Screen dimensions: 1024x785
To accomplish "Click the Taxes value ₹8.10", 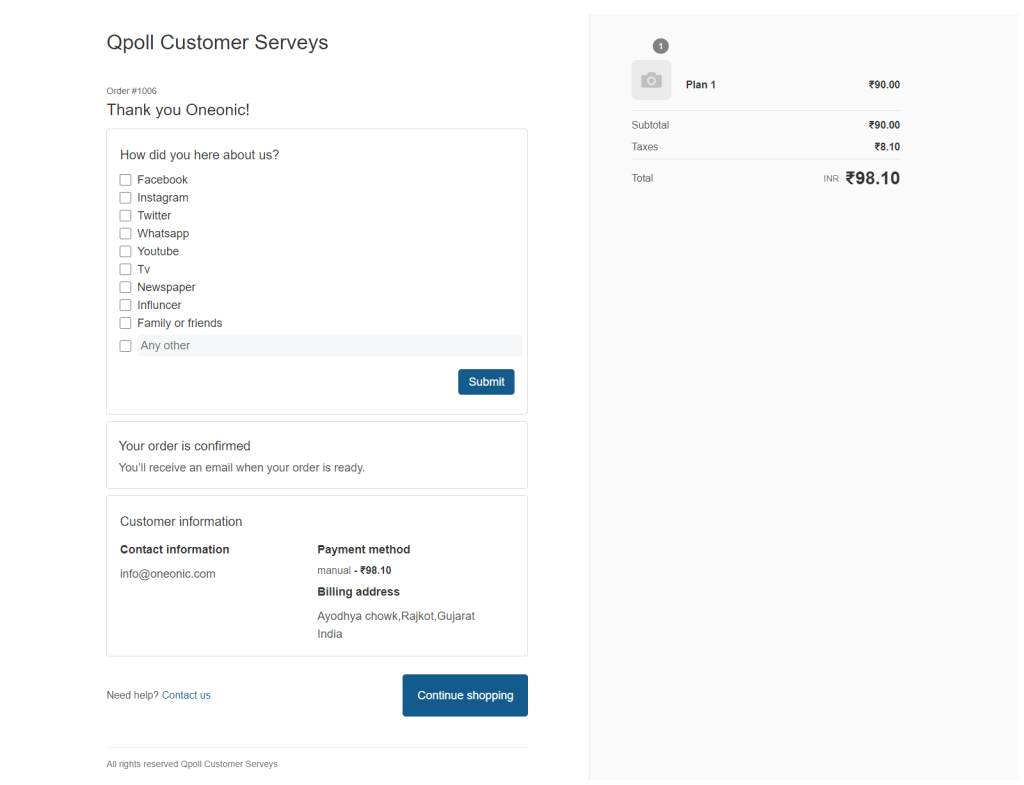I will tap(888, 147).
